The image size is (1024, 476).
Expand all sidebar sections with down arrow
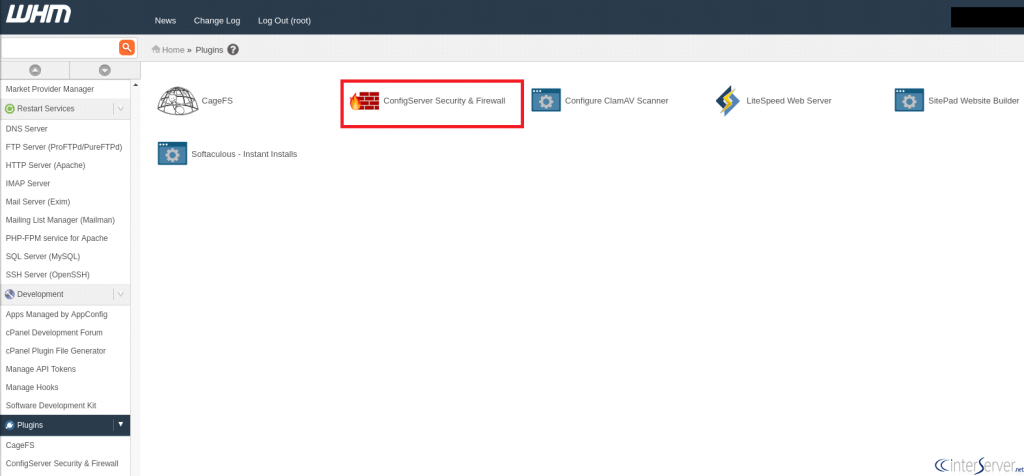[x=104, y=70]
